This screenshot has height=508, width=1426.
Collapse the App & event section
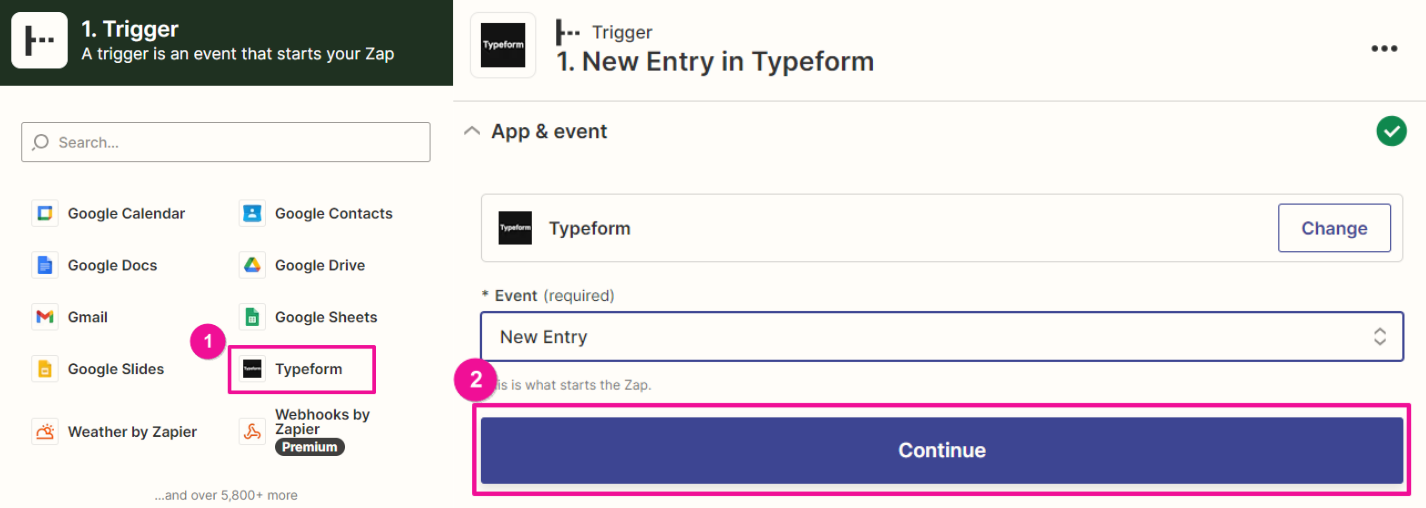pos(472,131)
